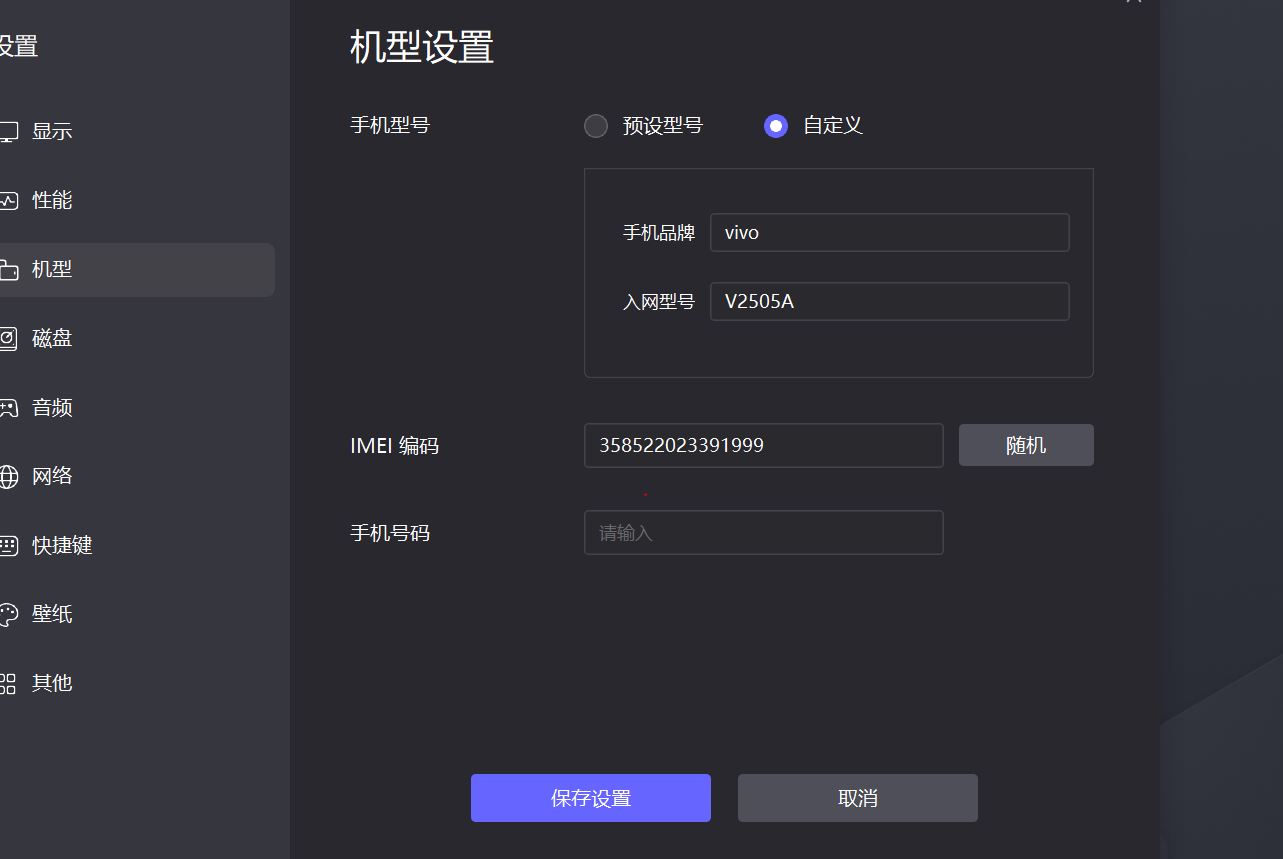Focus the 手机品牌 field containing vivo

889,232
